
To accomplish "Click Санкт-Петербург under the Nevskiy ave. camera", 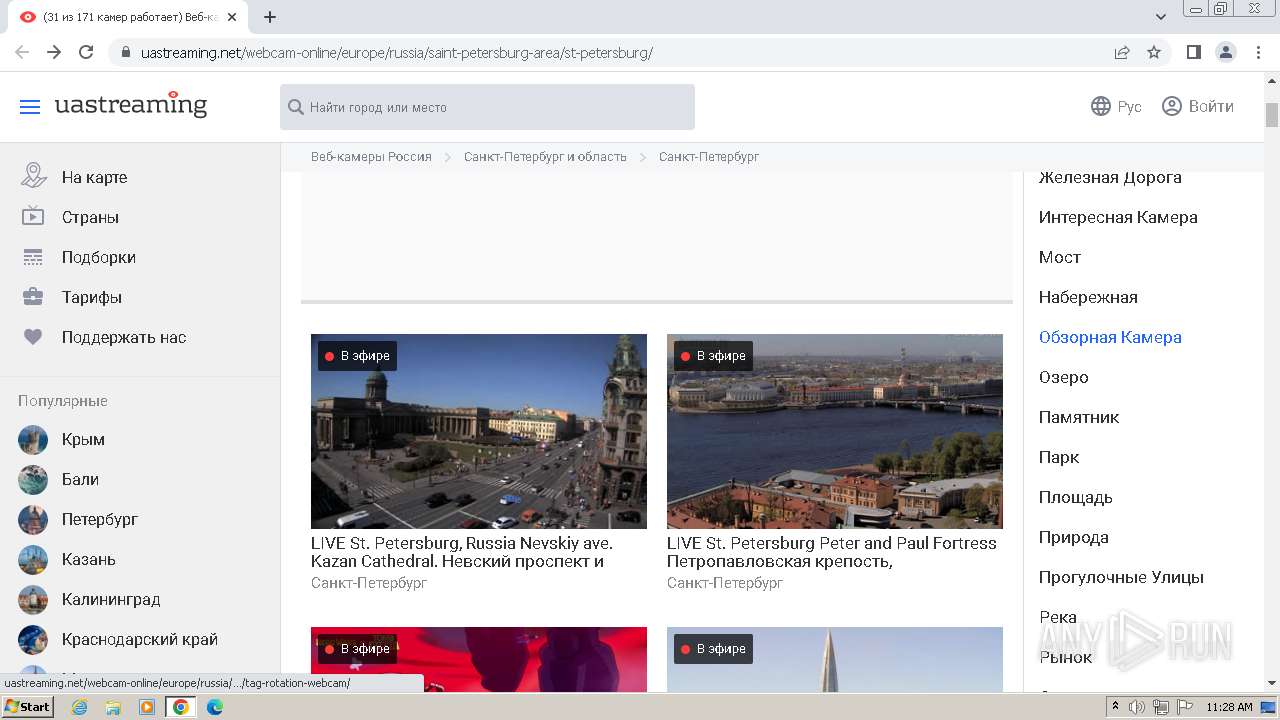I will pos(369,583).
